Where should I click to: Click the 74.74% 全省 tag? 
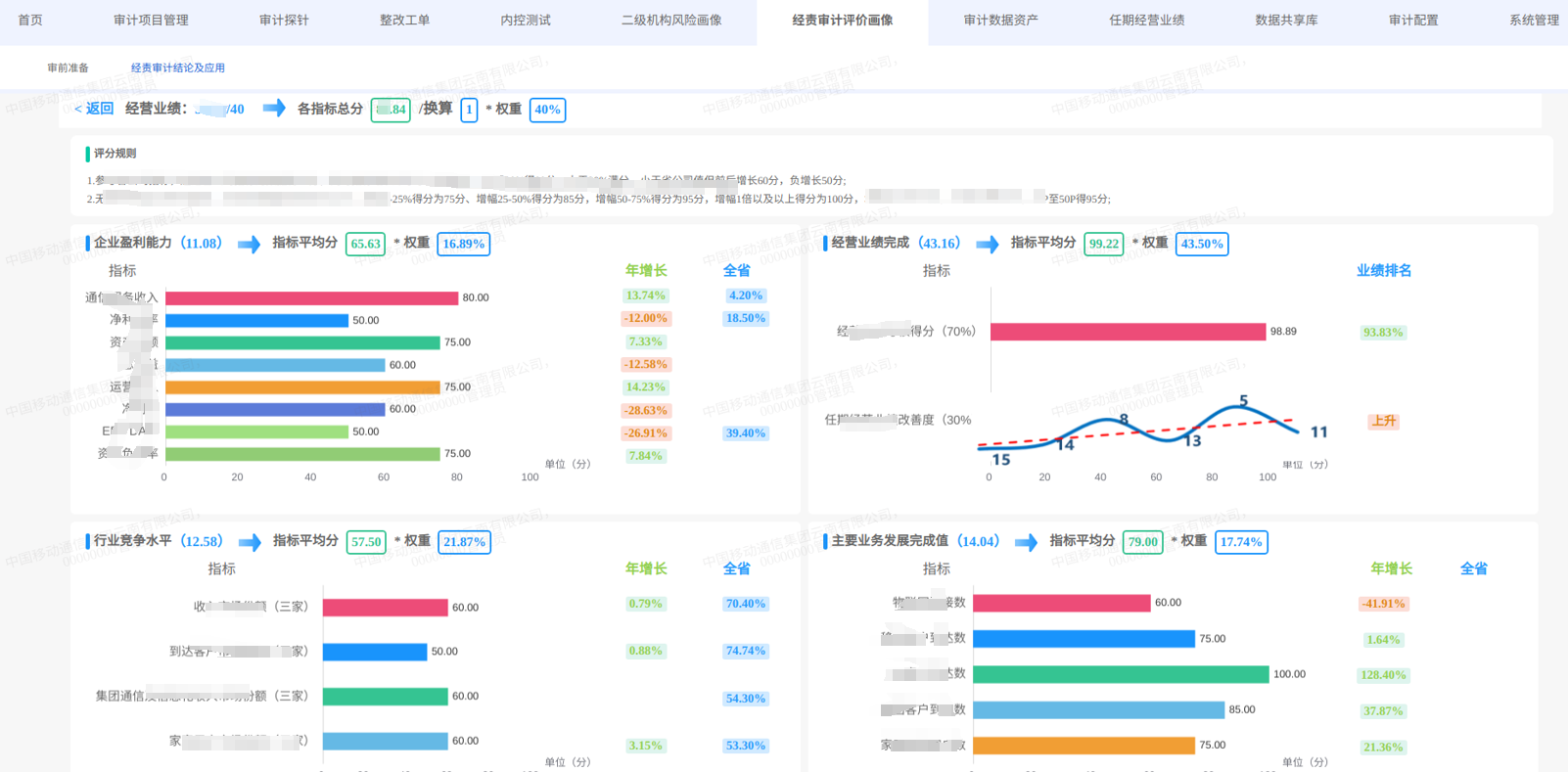pos(745,651)
